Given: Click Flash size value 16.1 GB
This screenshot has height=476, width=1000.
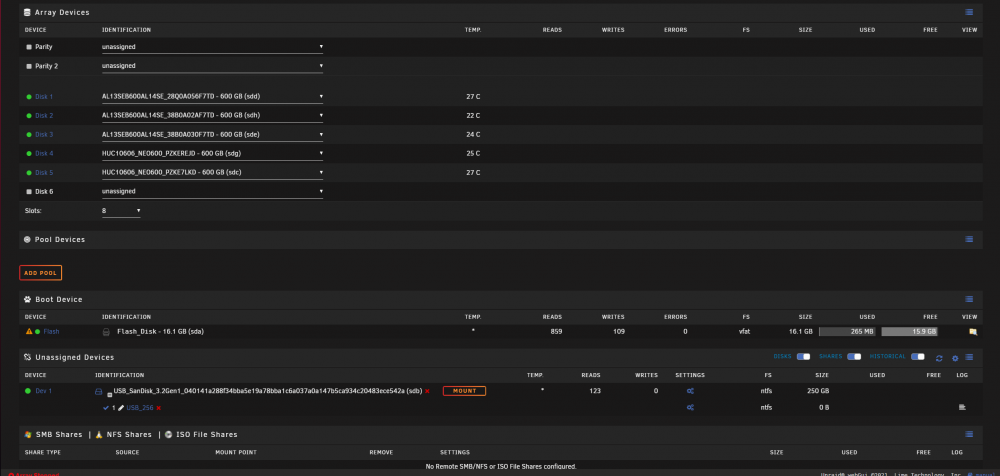Looking at the screenshot, I should (x=800, y=332).
